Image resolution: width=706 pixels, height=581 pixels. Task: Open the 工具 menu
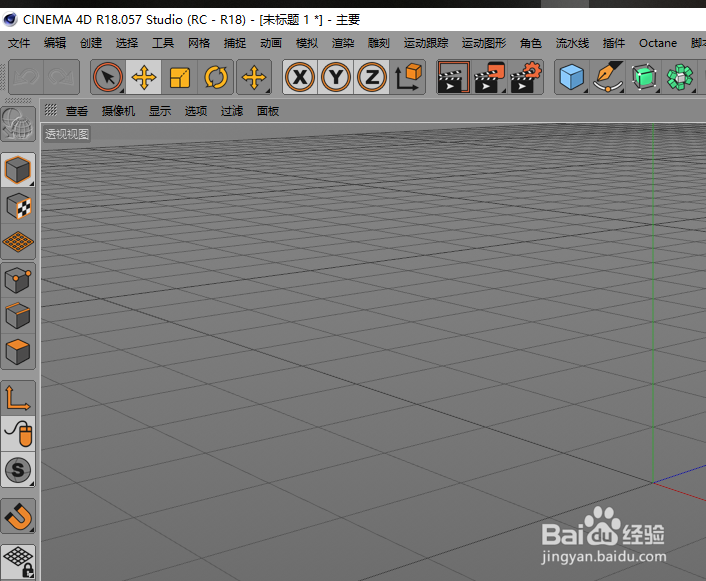(x=163, y=43)
